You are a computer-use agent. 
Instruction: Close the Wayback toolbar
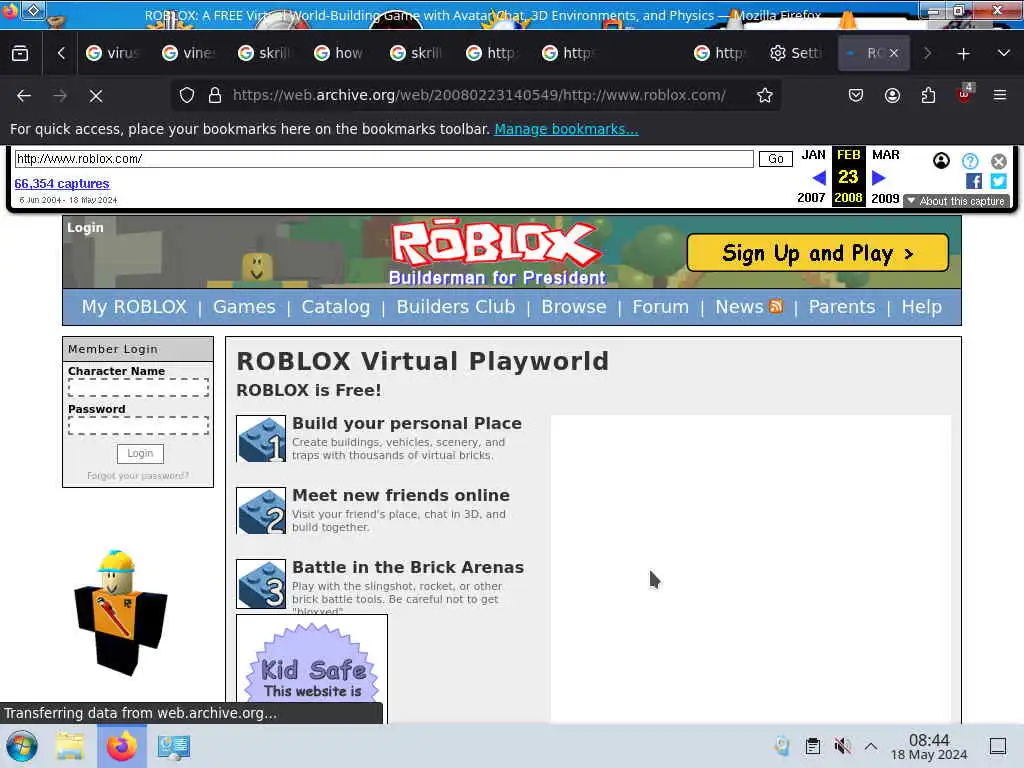[999, 161]
